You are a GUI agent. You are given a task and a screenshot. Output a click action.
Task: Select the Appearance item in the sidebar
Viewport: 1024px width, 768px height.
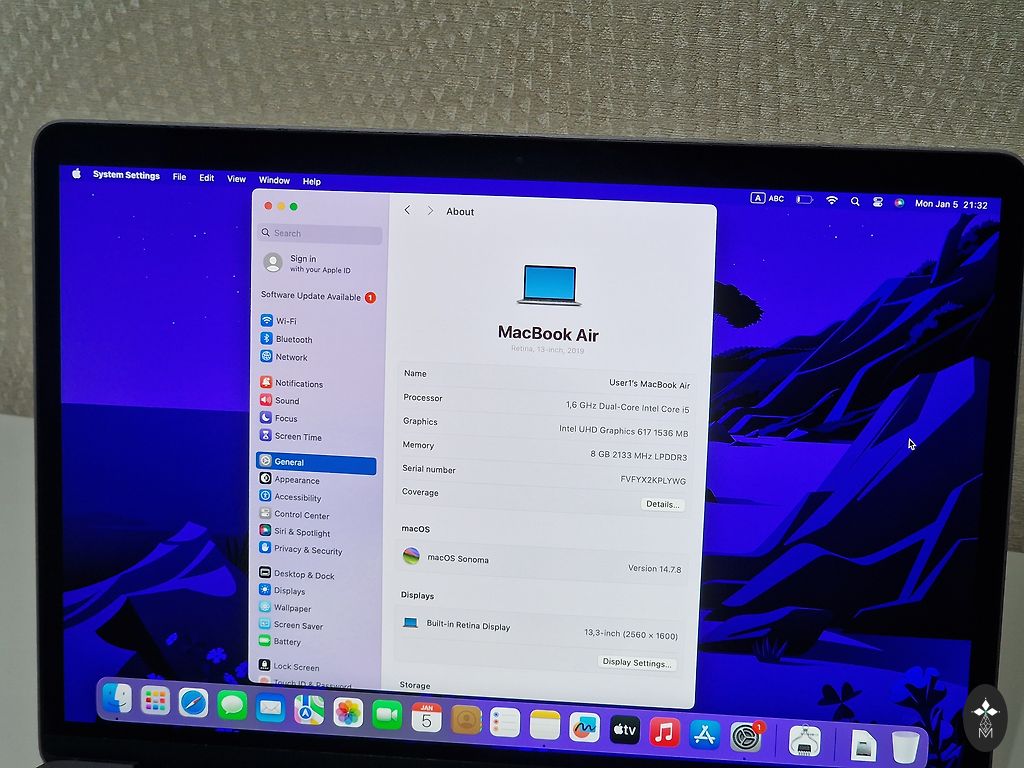tap(296, 480)
